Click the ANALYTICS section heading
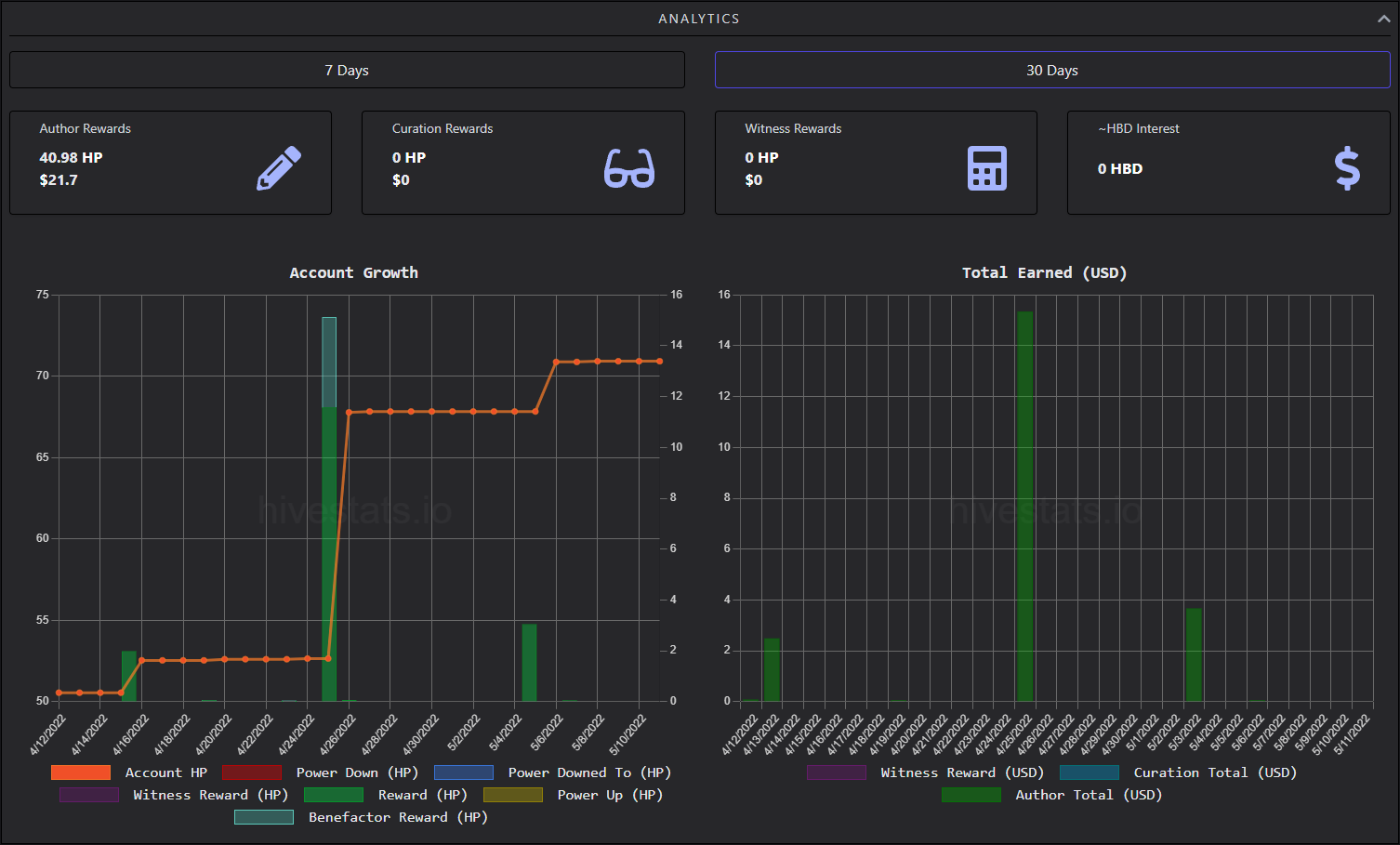Viewport: 1400px width, 845px height. tap(699, 19)
